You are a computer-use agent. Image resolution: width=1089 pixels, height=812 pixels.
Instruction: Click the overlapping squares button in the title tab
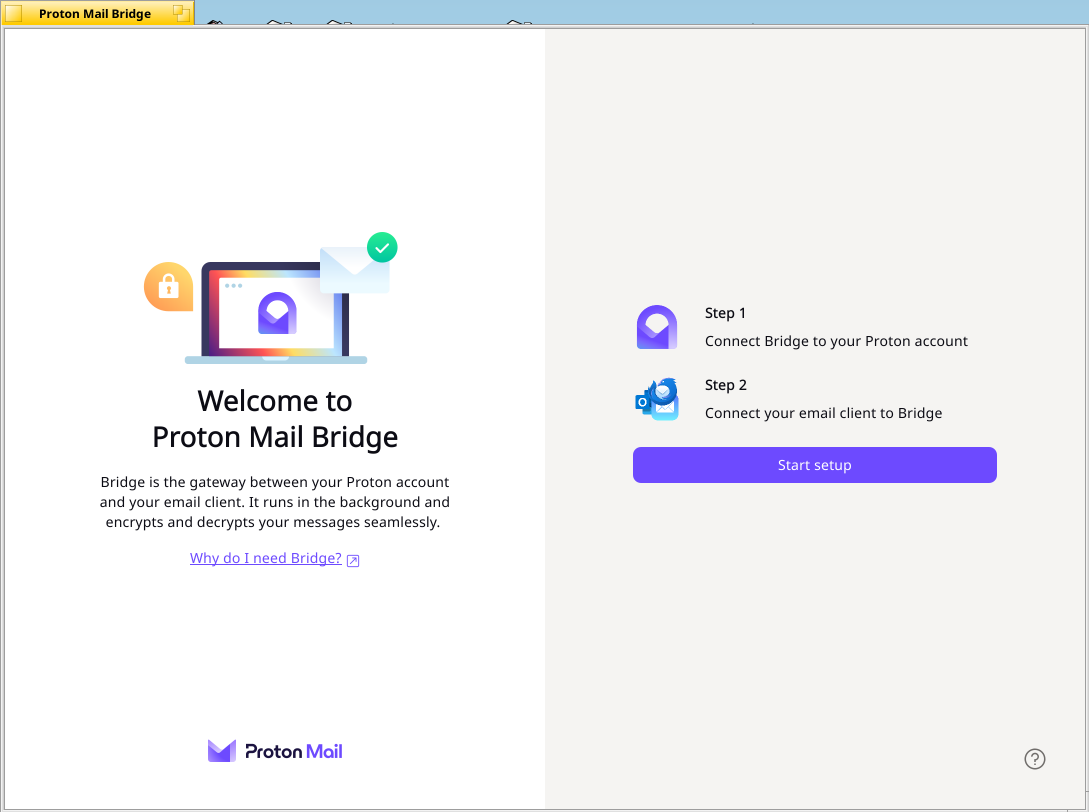pyautogui.click(x=181, y=13)
